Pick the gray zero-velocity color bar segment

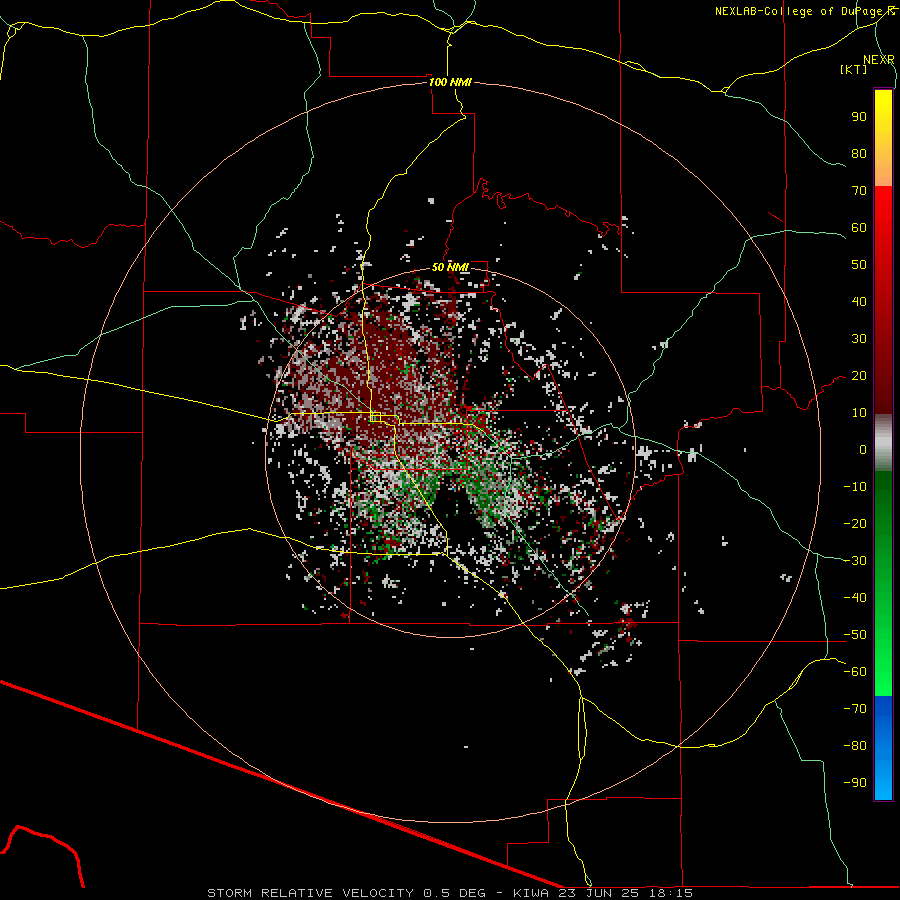[x=883, y=443]
